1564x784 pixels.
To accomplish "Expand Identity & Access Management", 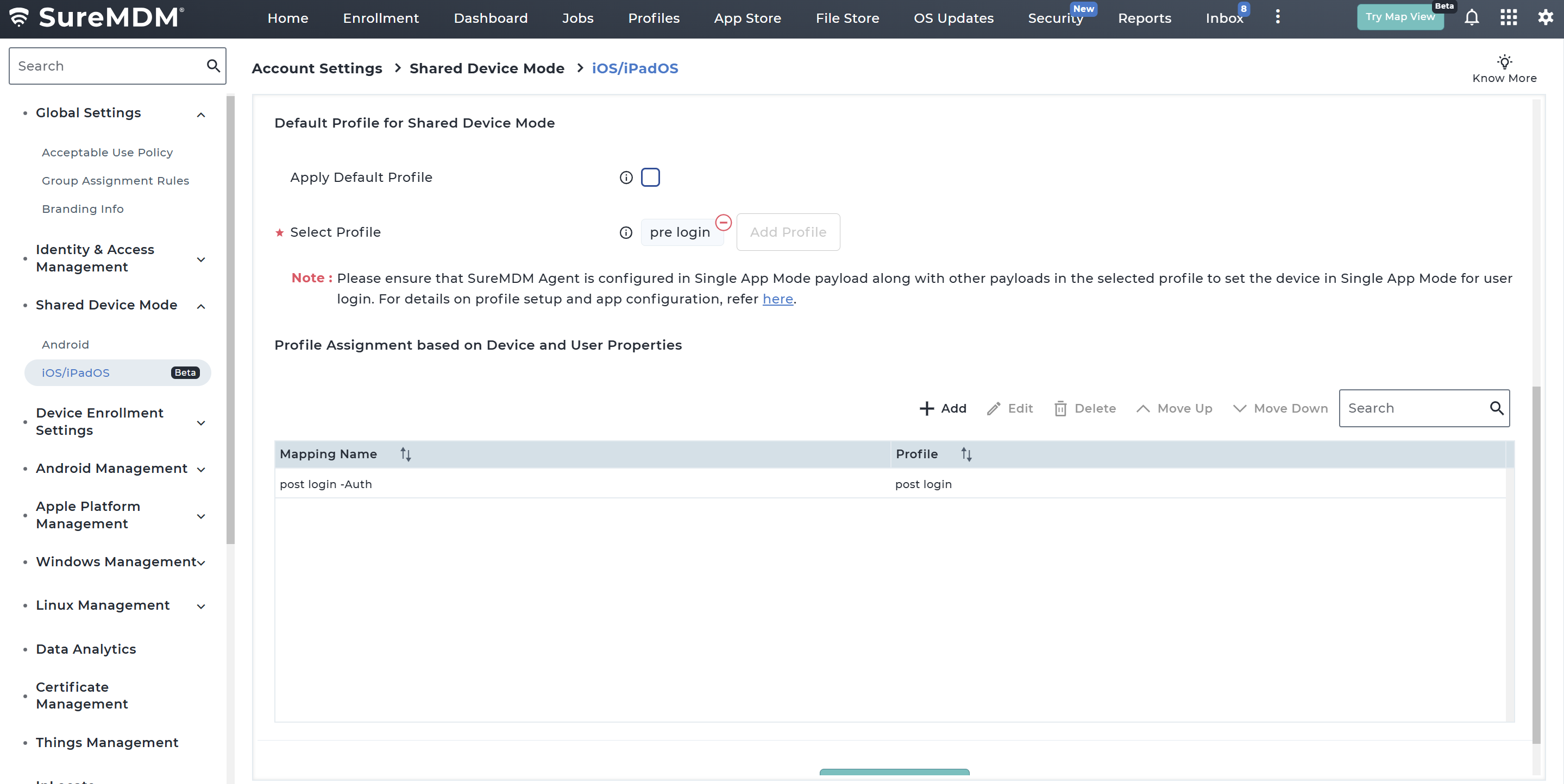I will [201, 259].
